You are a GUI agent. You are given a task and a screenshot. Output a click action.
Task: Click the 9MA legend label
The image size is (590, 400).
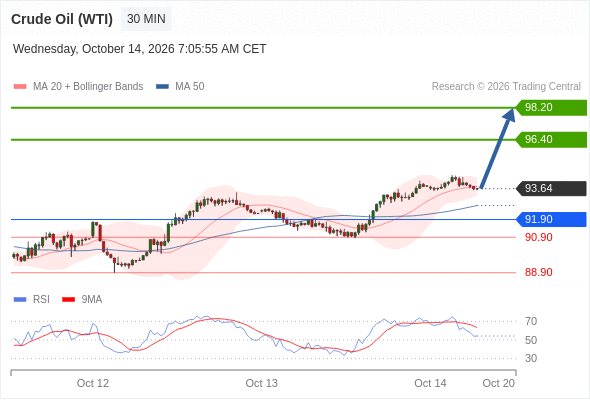pyautogui.click(x=92, y=300)
